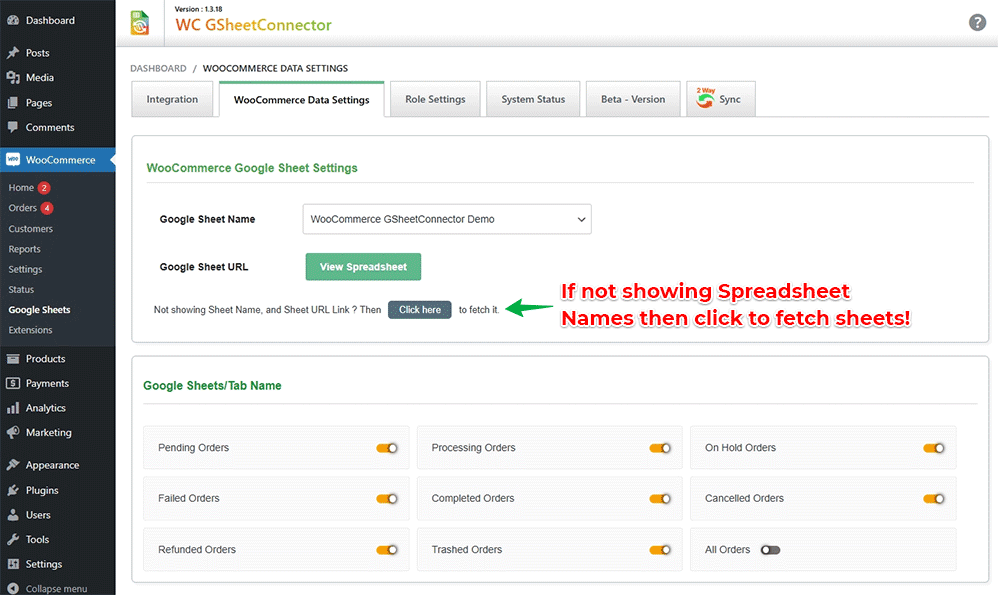
Task: Open the Google Sheet Name dropdown
Action: [x=447, y=219]
